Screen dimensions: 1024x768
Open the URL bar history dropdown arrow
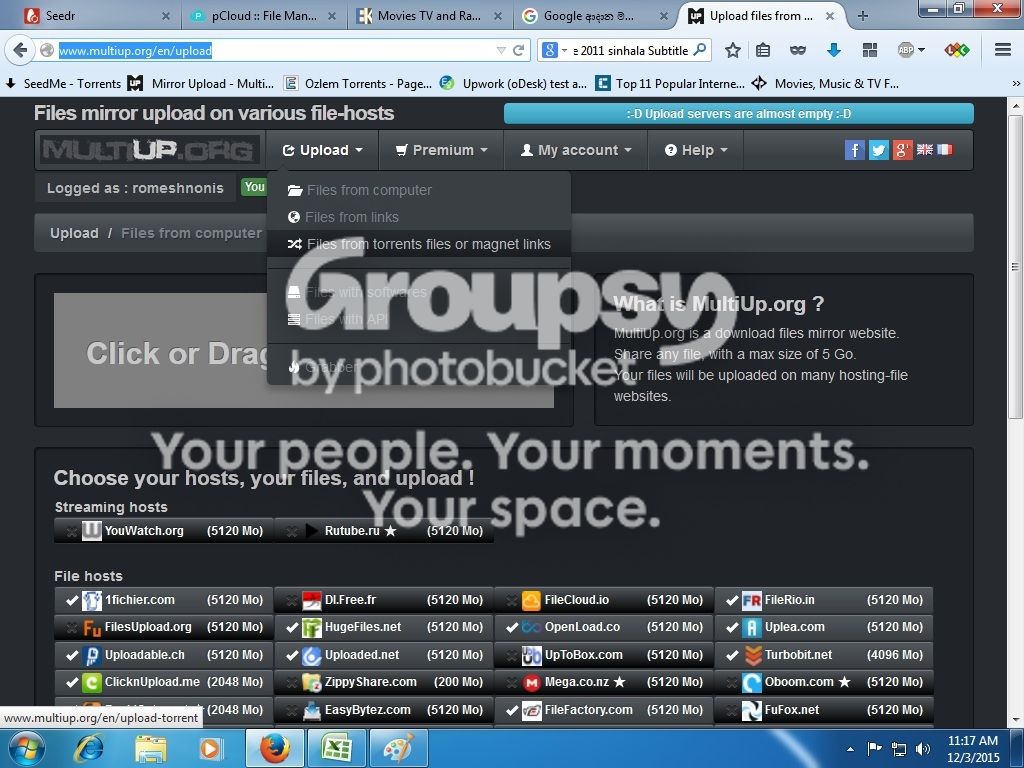tap(501, 50)
